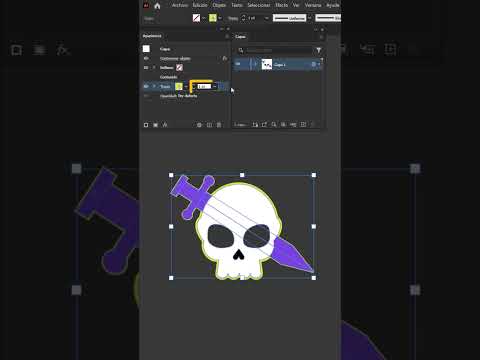Open the Seleccionar menu
Image resolution: width=480 pixels, height=360 pixels.
pos(259,5)
